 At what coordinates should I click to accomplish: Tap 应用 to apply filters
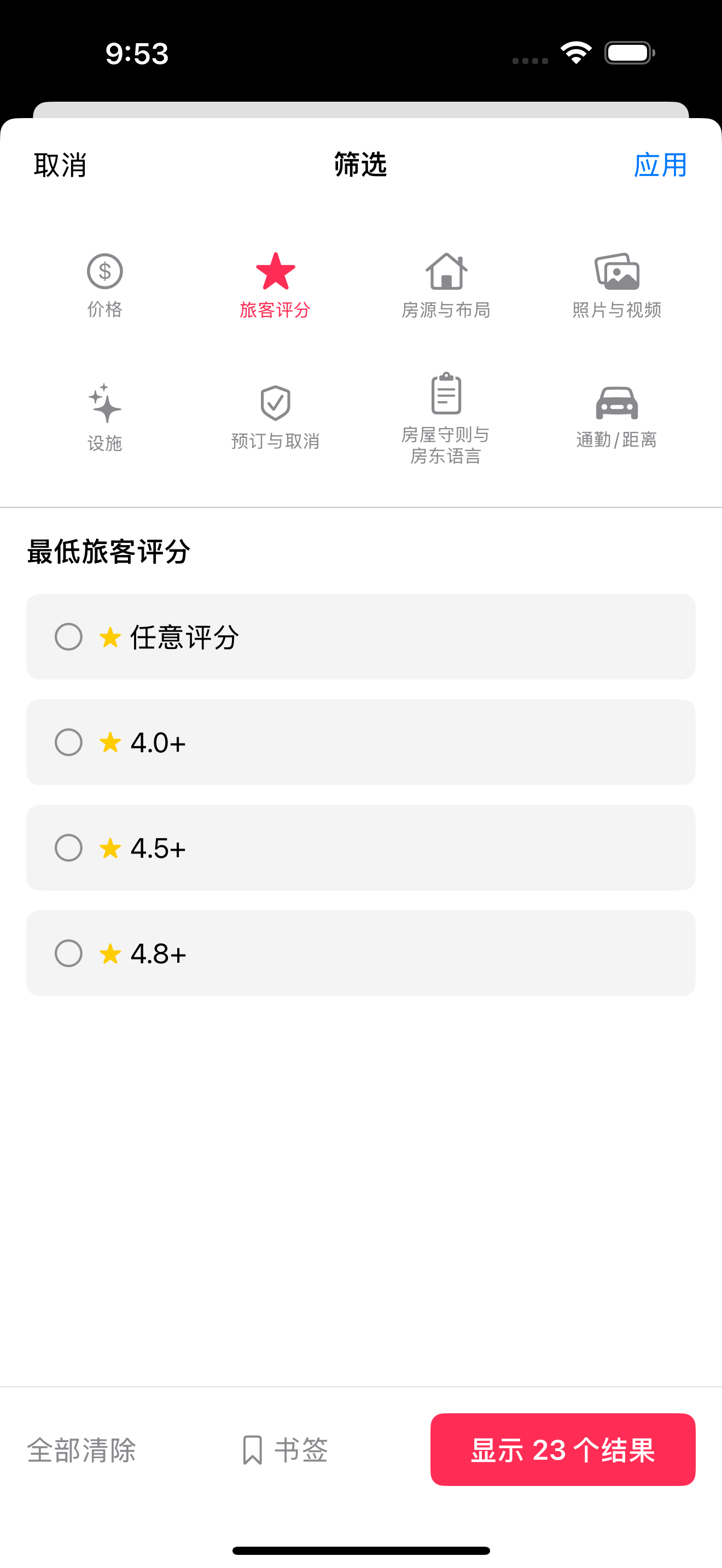coord(660,165)
